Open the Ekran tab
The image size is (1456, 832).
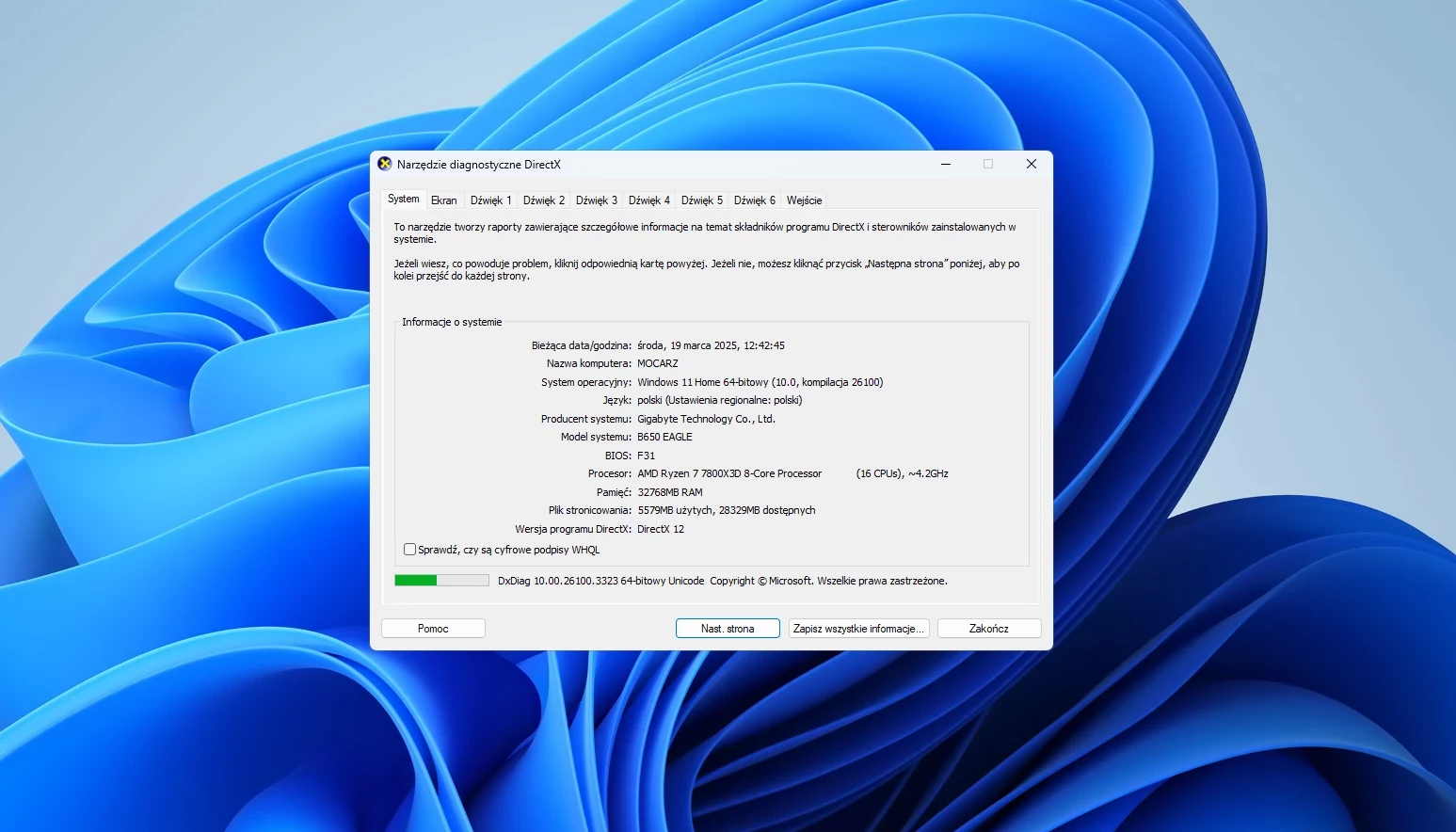tap(444, 200)
